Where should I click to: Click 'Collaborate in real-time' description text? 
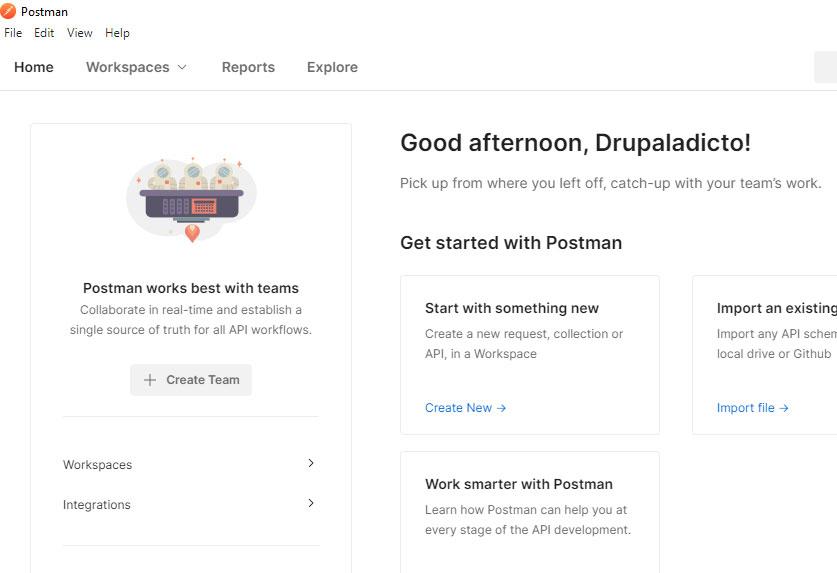point(191,320)
